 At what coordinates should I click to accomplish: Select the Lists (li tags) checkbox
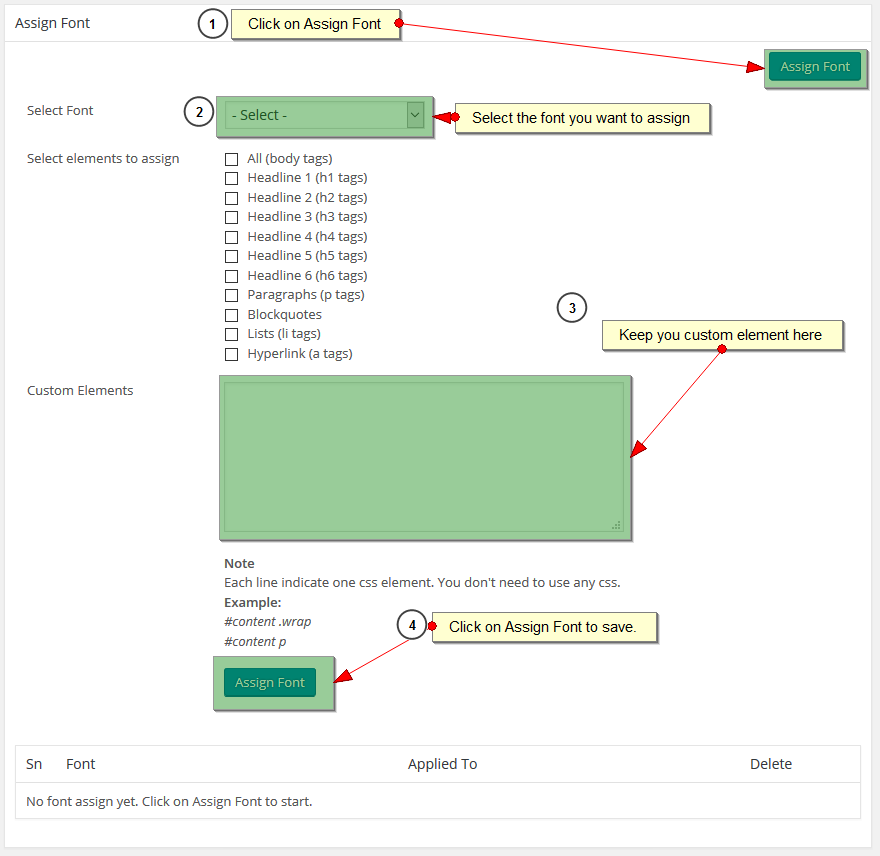231,334
